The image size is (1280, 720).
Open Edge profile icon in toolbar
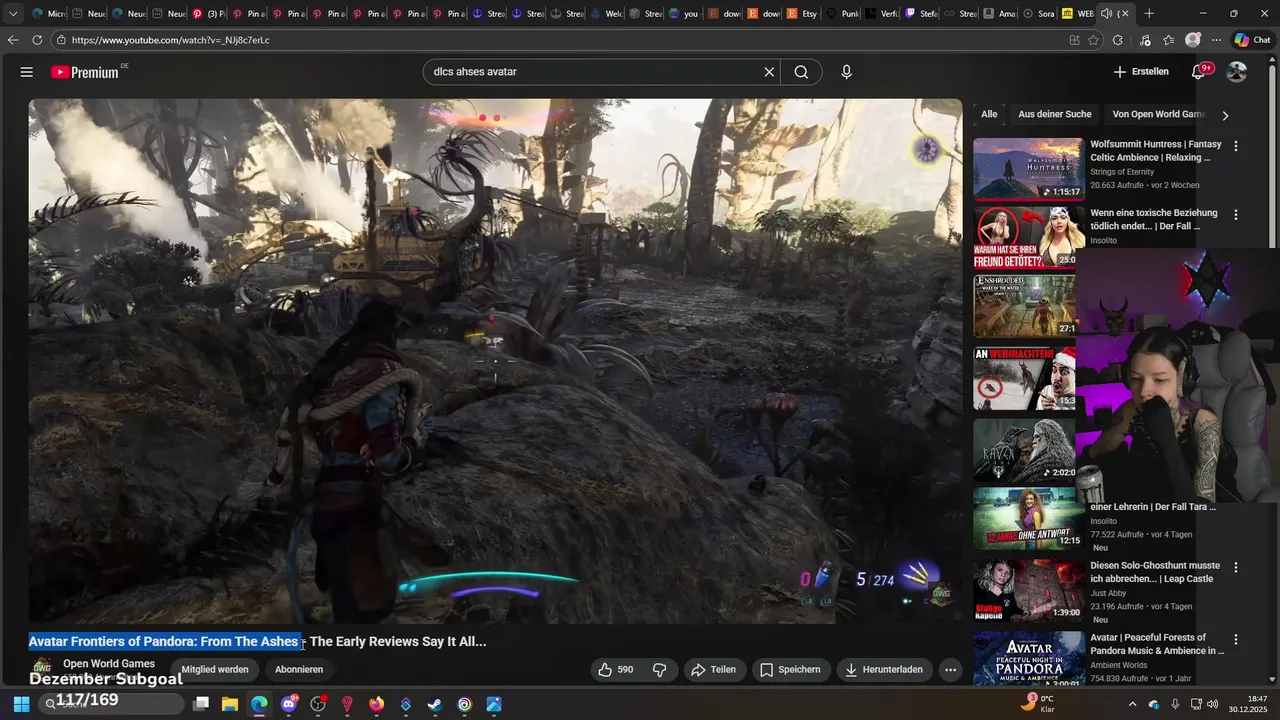click(1192, 40)
